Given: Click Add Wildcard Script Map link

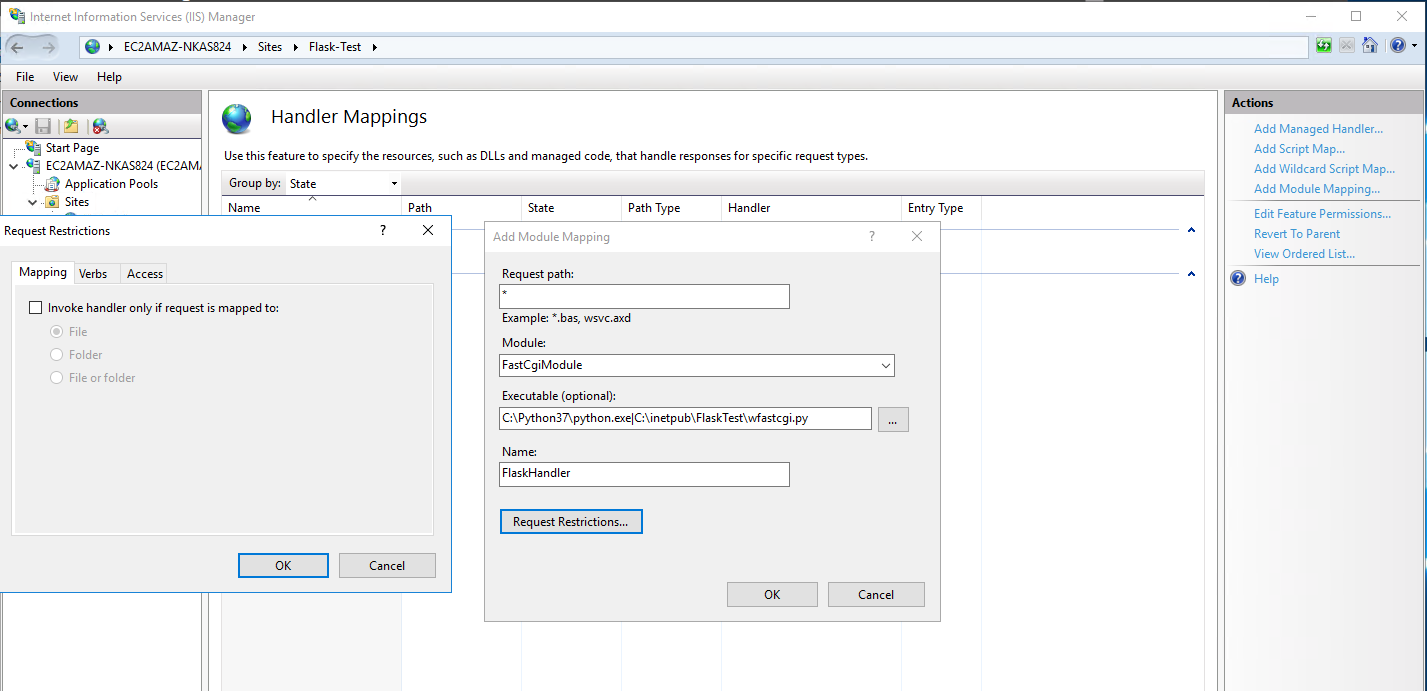Looking at the screenshot, I should point(1324,169).
